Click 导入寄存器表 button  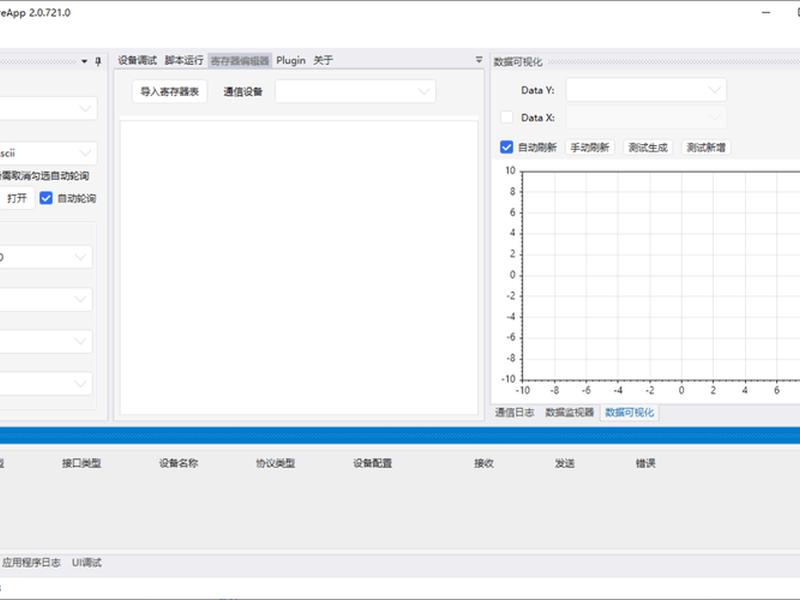(x=169, y=91)
